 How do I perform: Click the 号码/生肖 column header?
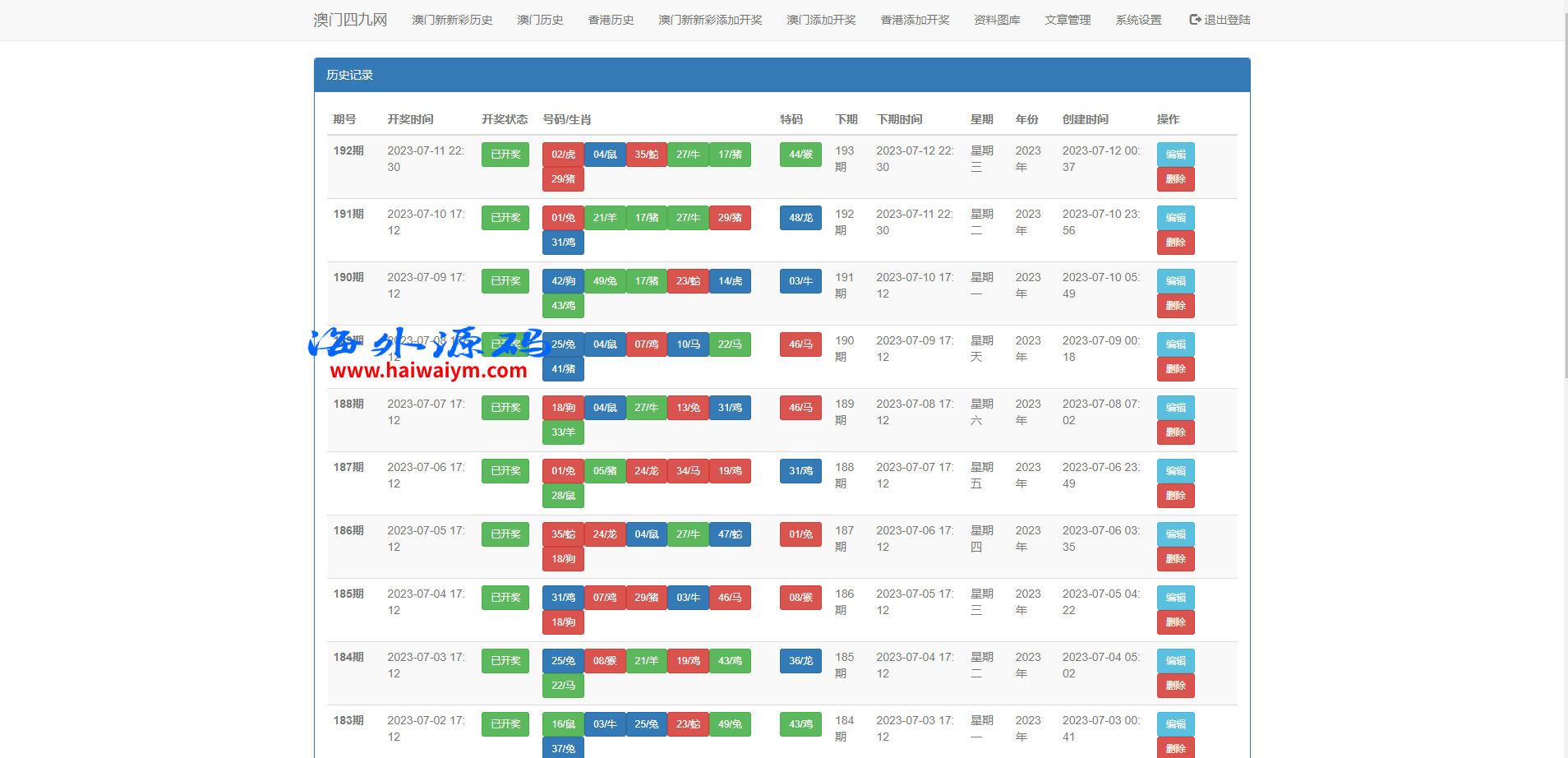click(567, 119)
